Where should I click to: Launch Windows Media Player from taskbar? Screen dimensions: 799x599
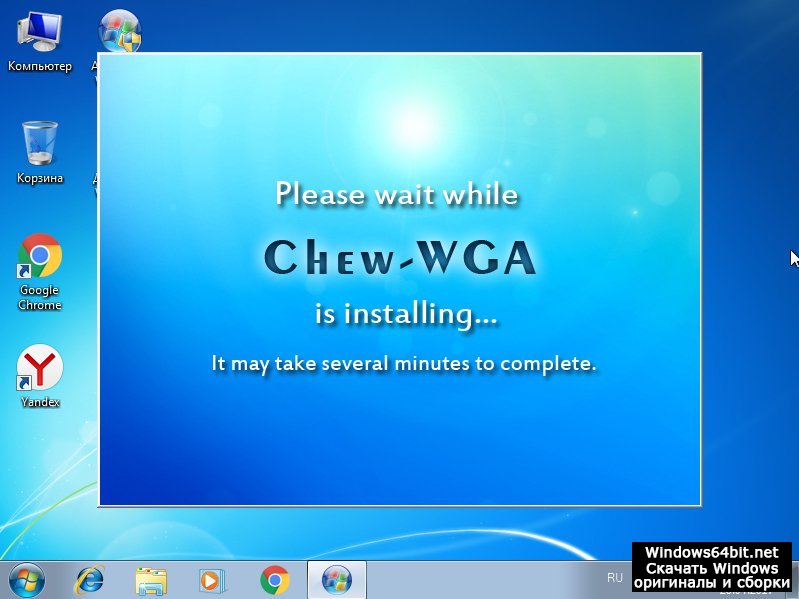coord(212,579)
